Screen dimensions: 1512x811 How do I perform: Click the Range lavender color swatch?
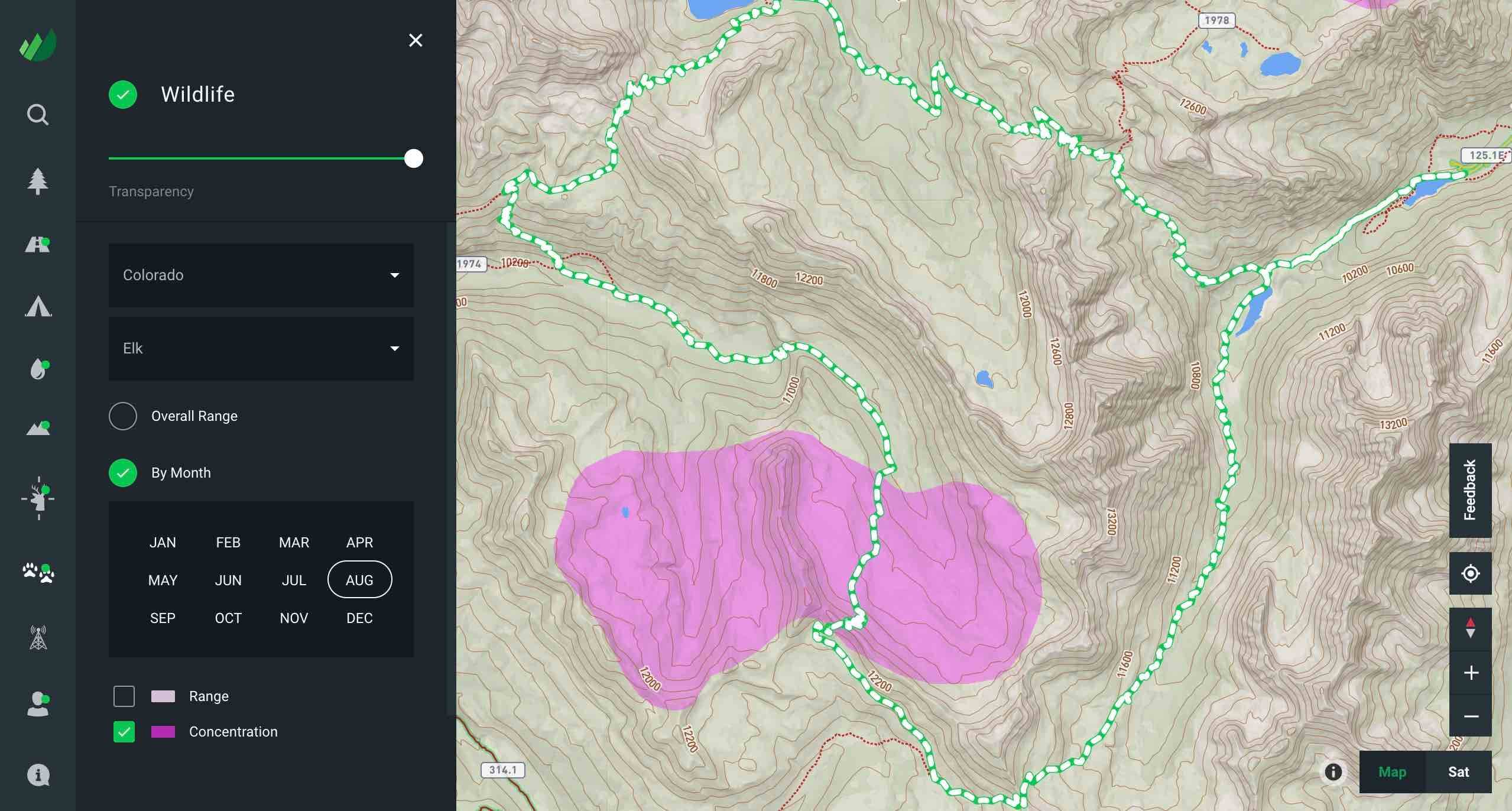(163, 696)
